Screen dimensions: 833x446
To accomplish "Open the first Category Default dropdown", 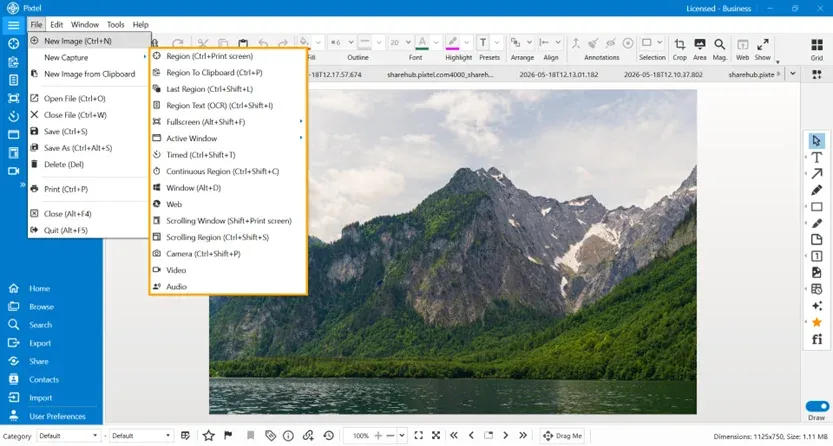I will [x=69, y=436].
